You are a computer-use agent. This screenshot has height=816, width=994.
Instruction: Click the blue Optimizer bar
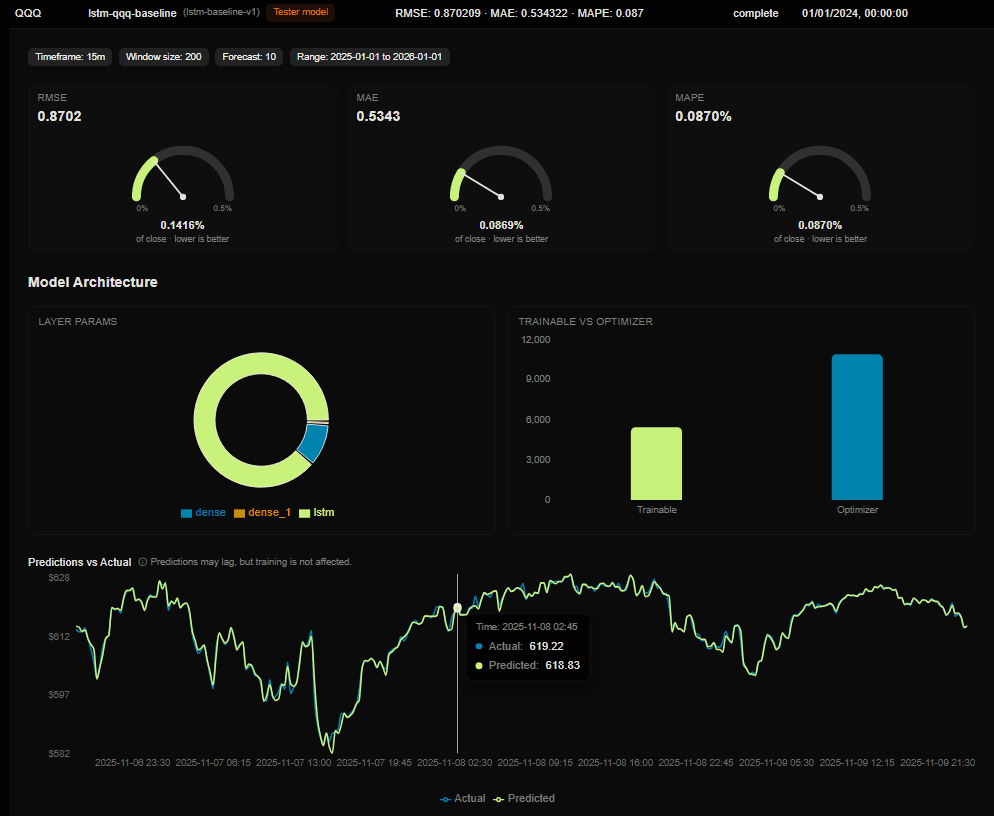point(857,427)
